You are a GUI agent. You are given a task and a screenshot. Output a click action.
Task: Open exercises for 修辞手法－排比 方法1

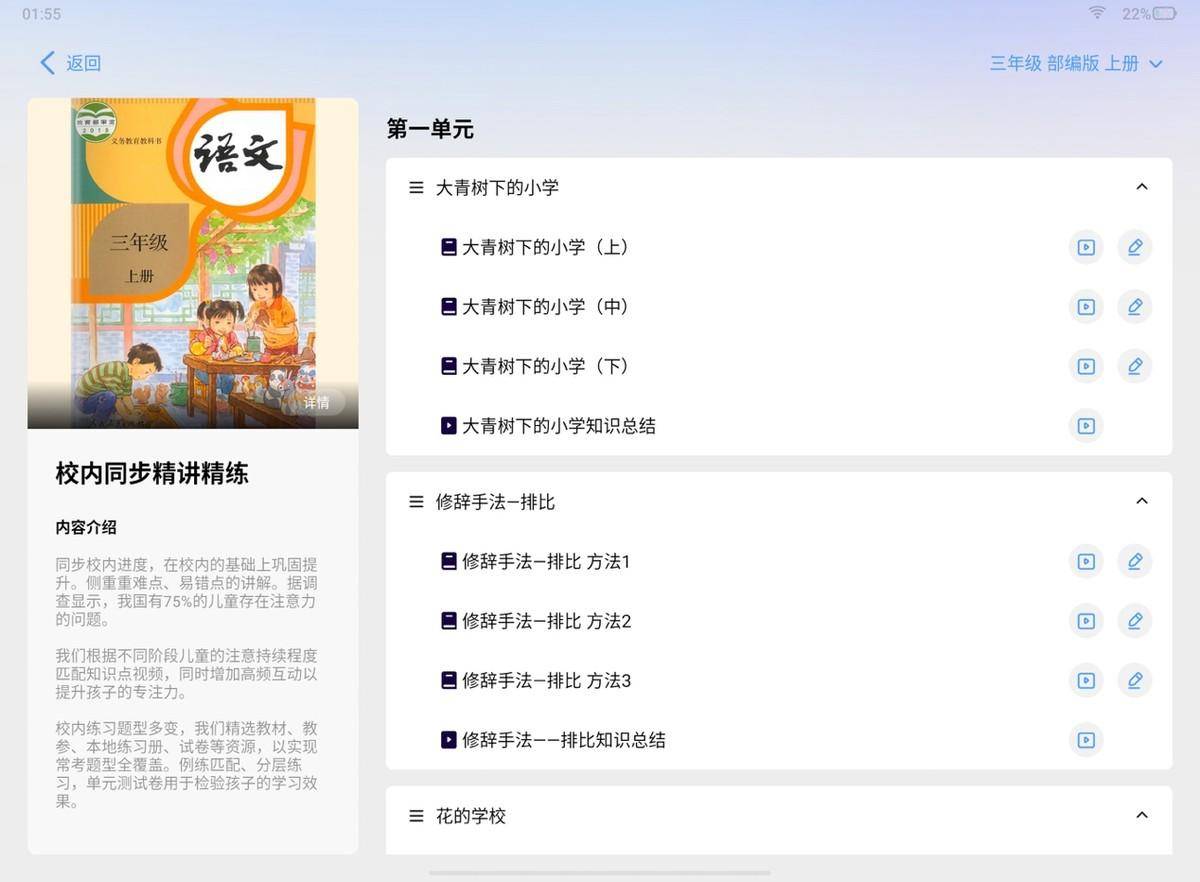(x=1135, y=562)
